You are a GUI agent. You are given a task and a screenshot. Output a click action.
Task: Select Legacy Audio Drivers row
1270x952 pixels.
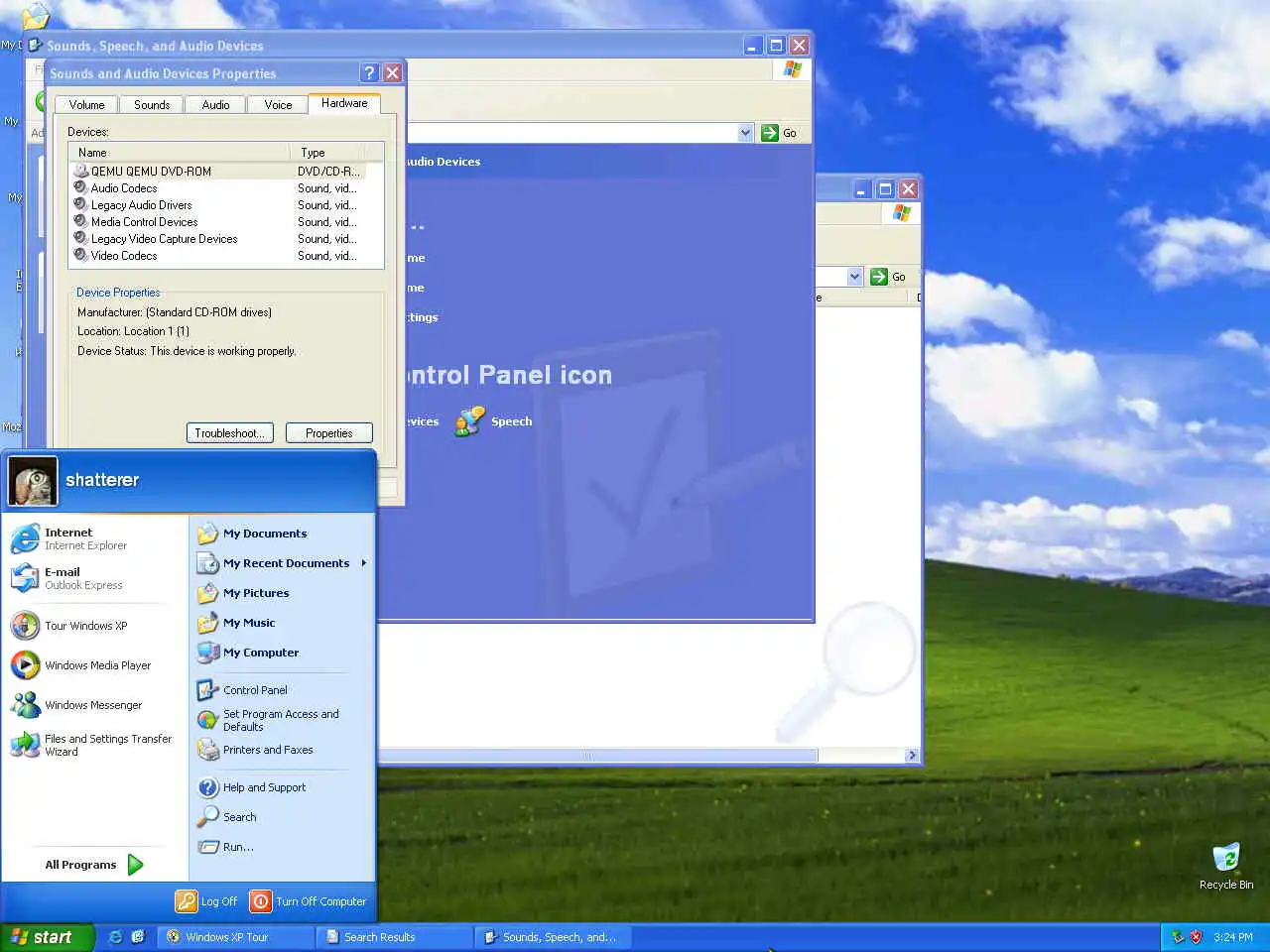point(217,205)
